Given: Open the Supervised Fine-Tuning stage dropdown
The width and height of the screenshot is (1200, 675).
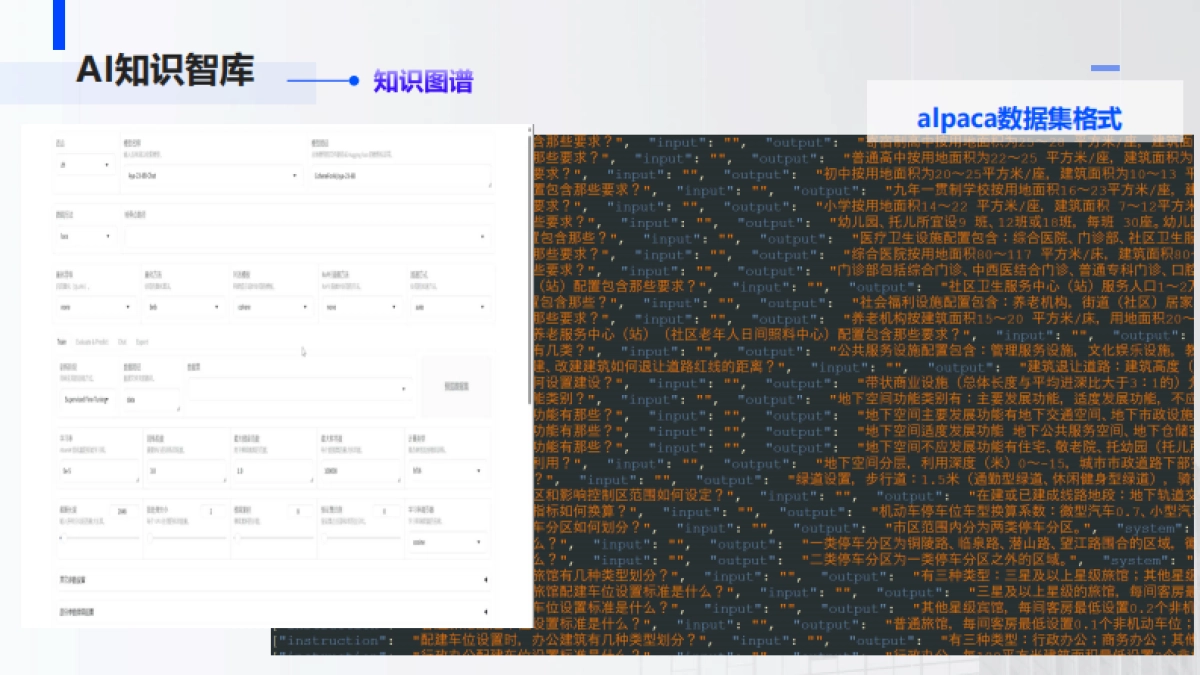Looking at the screenshot, I should click(86, 398).
